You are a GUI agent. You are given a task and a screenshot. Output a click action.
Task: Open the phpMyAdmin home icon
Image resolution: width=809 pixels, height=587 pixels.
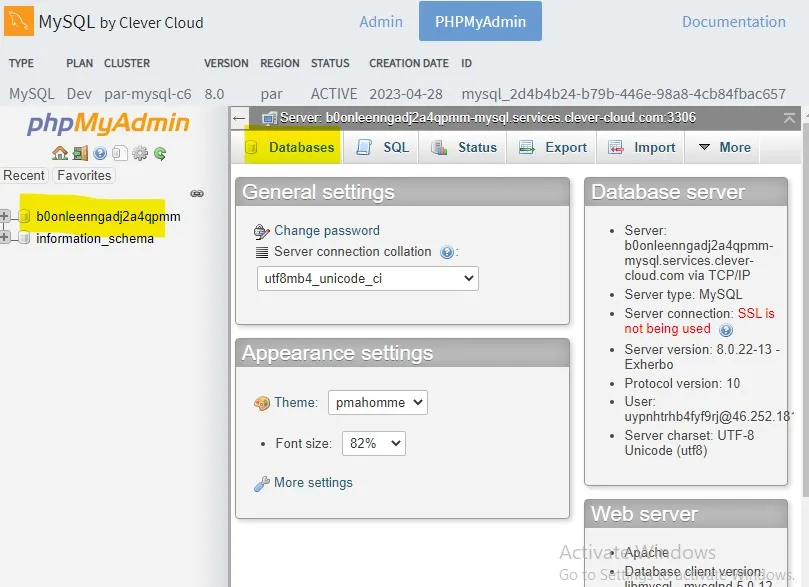(60, 153)
